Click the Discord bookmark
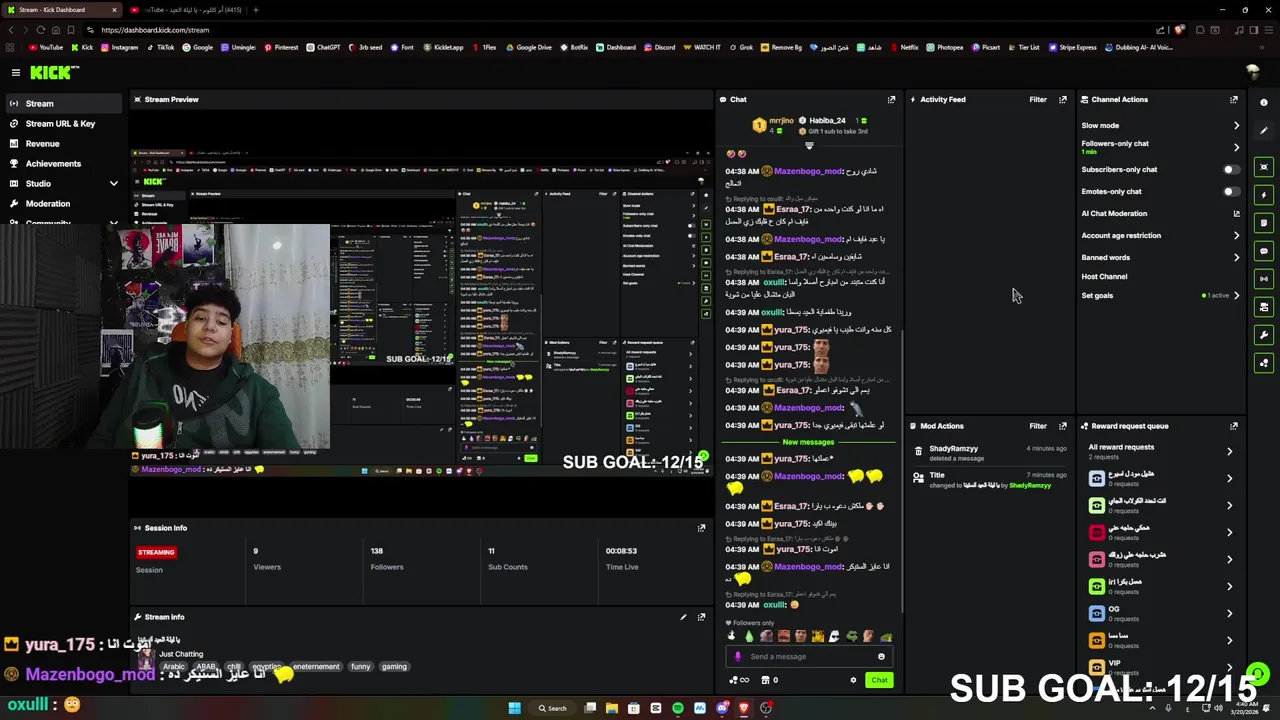1280x720 pixels. 659,47
